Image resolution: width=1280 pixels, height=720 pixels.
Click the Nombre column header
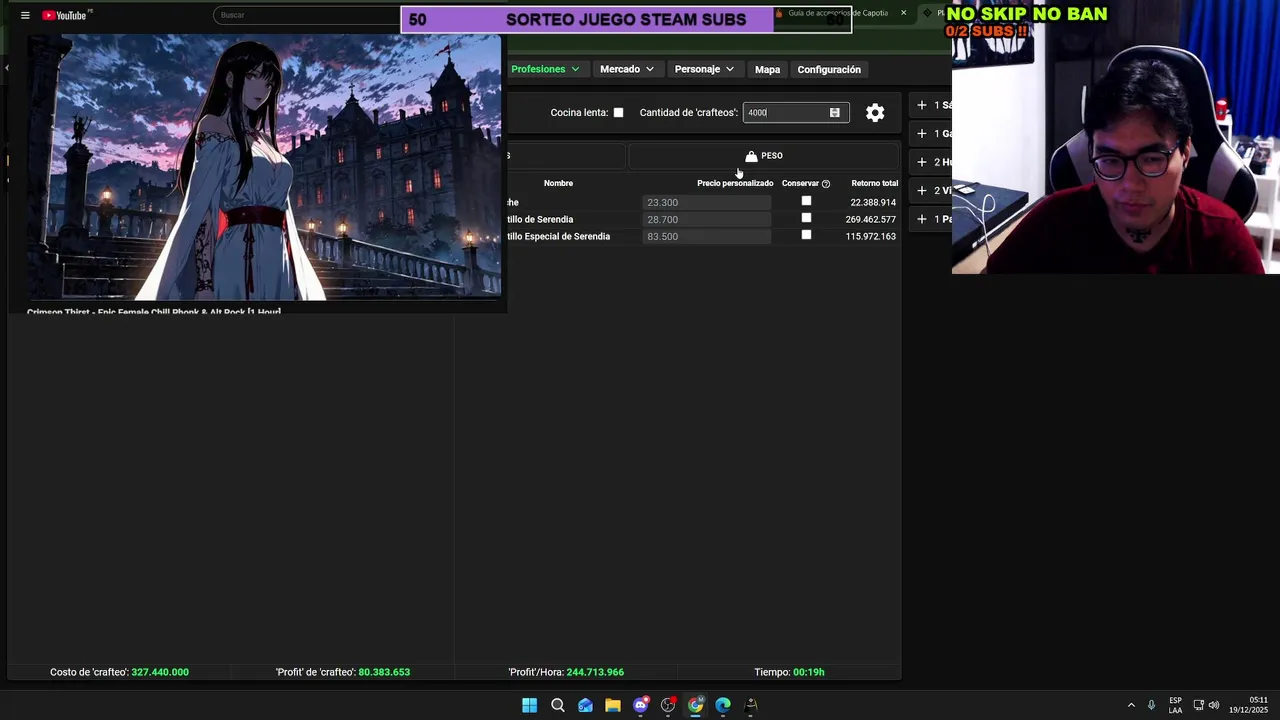tap(558, 183)
